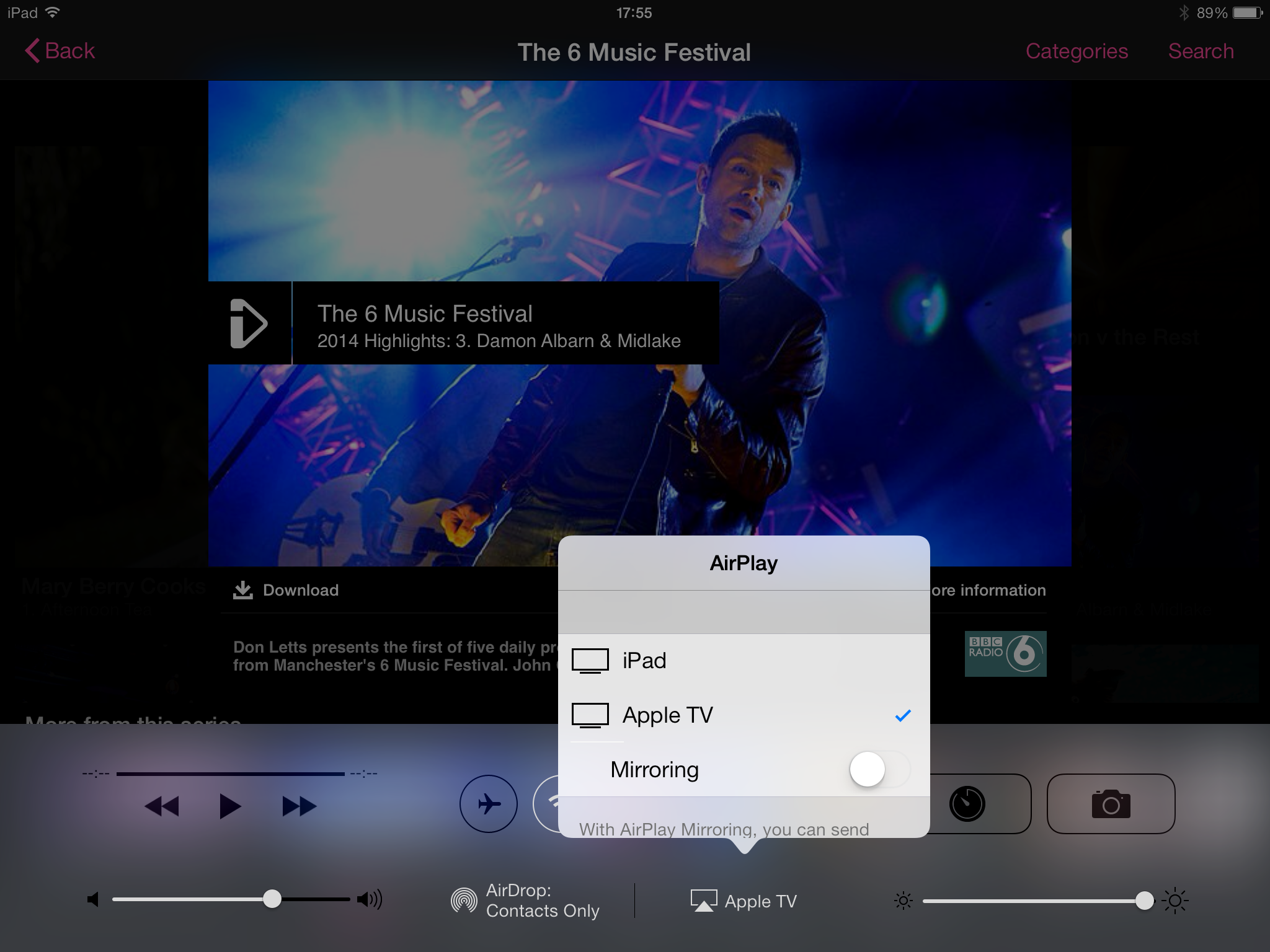The height and width of the screenshot is (952, 1270).
Task: Tap the low brightness sun icon
Action: pyautogui.click(x=904, y=900)
